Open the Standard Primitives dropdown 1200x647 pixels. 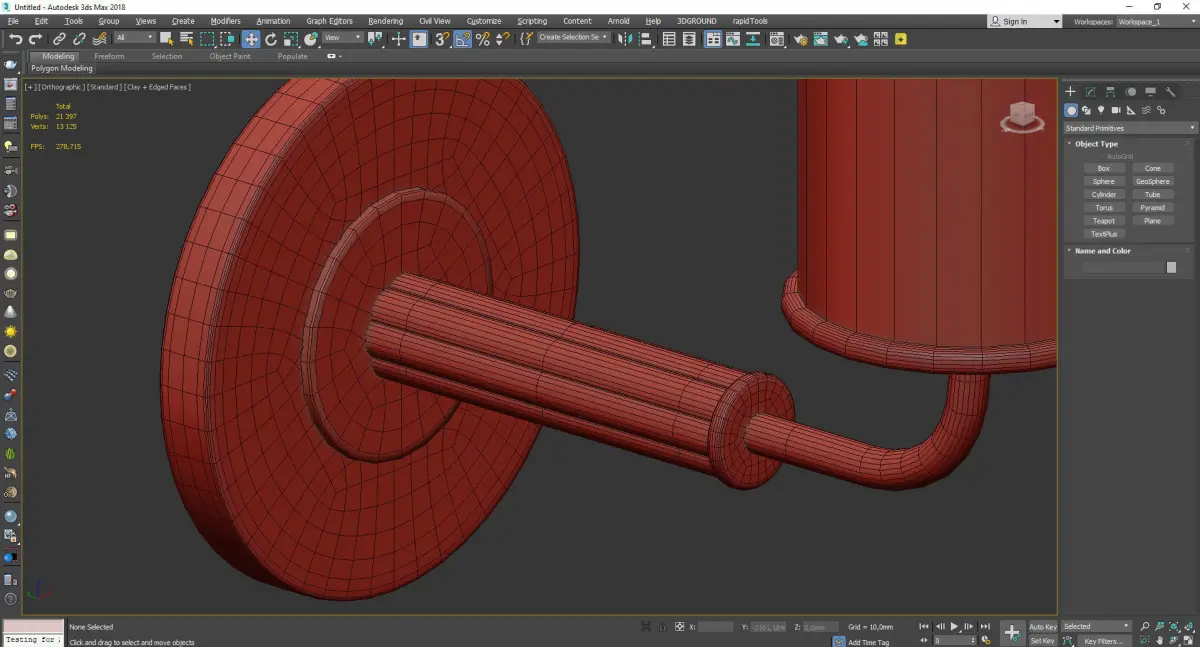(1130, 128)
